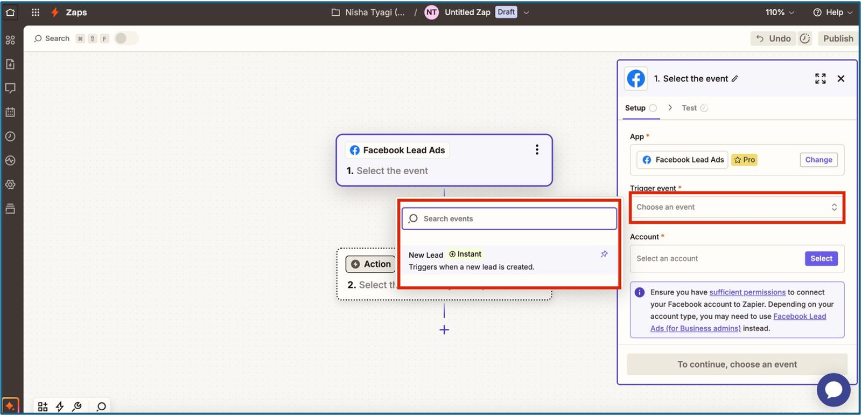Image resolution: width=862 pixels, height=416 pixels.
Task: Open the Choose an event dropdown
Action: pos(737,207)
